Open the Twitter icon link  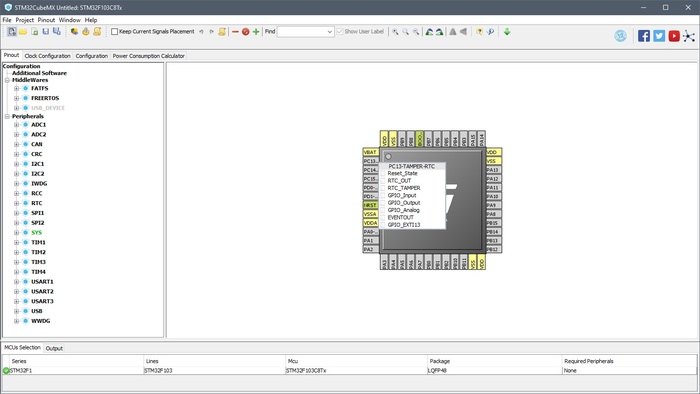(x=659, y=36)
